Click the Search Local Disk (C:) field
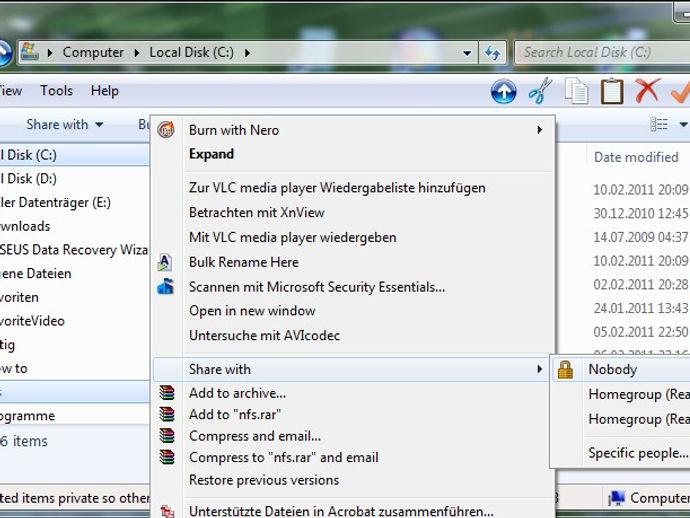Screen dimensions: 690x518 click(x=602, y=53)
